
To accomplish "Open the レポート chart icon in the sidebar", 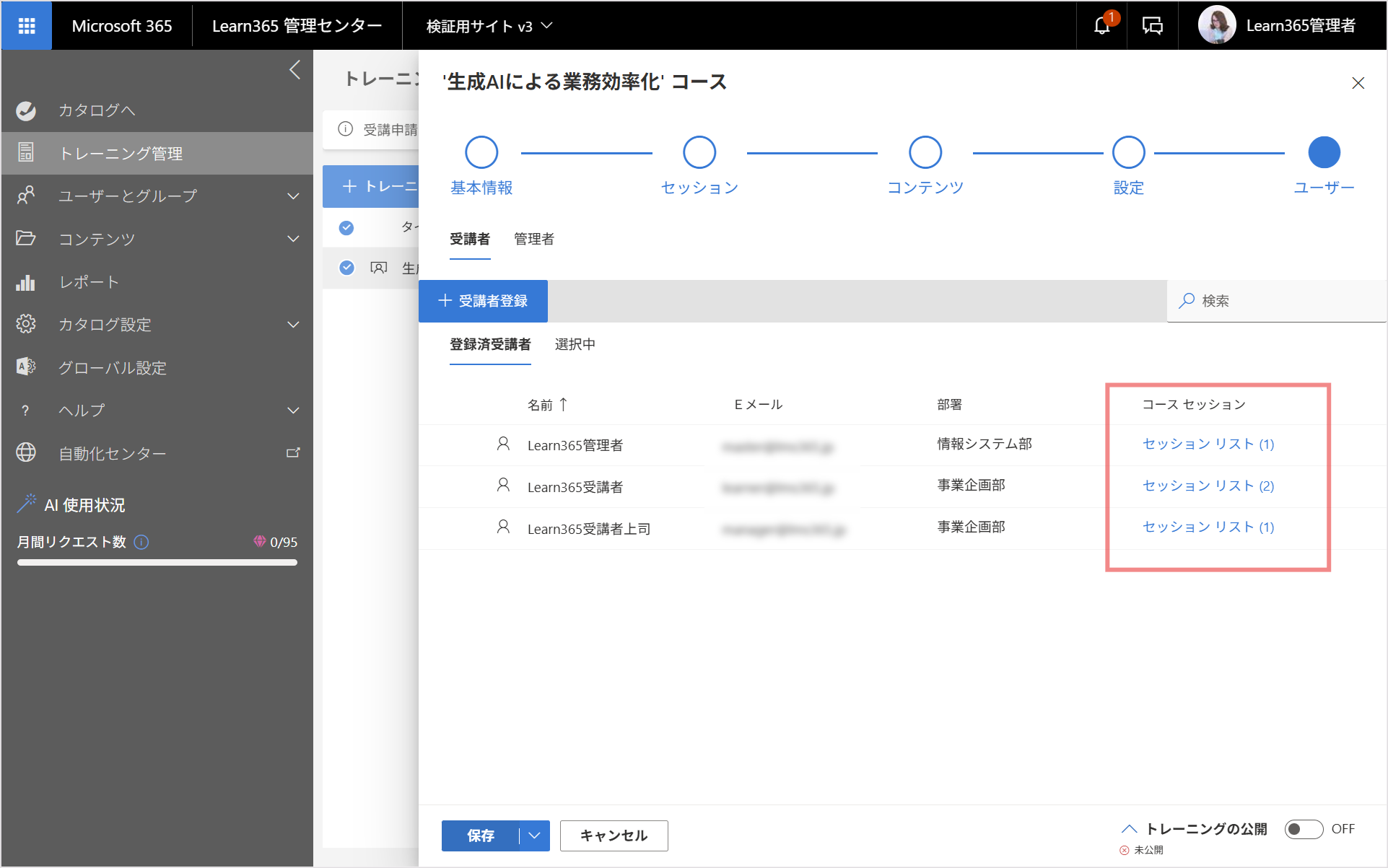I will point(26,282).
